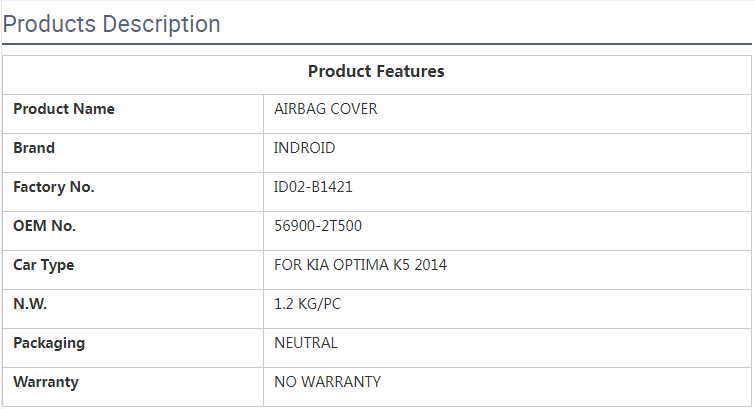Select "FOR KIA OPTIMA K5 2014" text
This screenshot has width=755, height=409.
pos(360,265)
